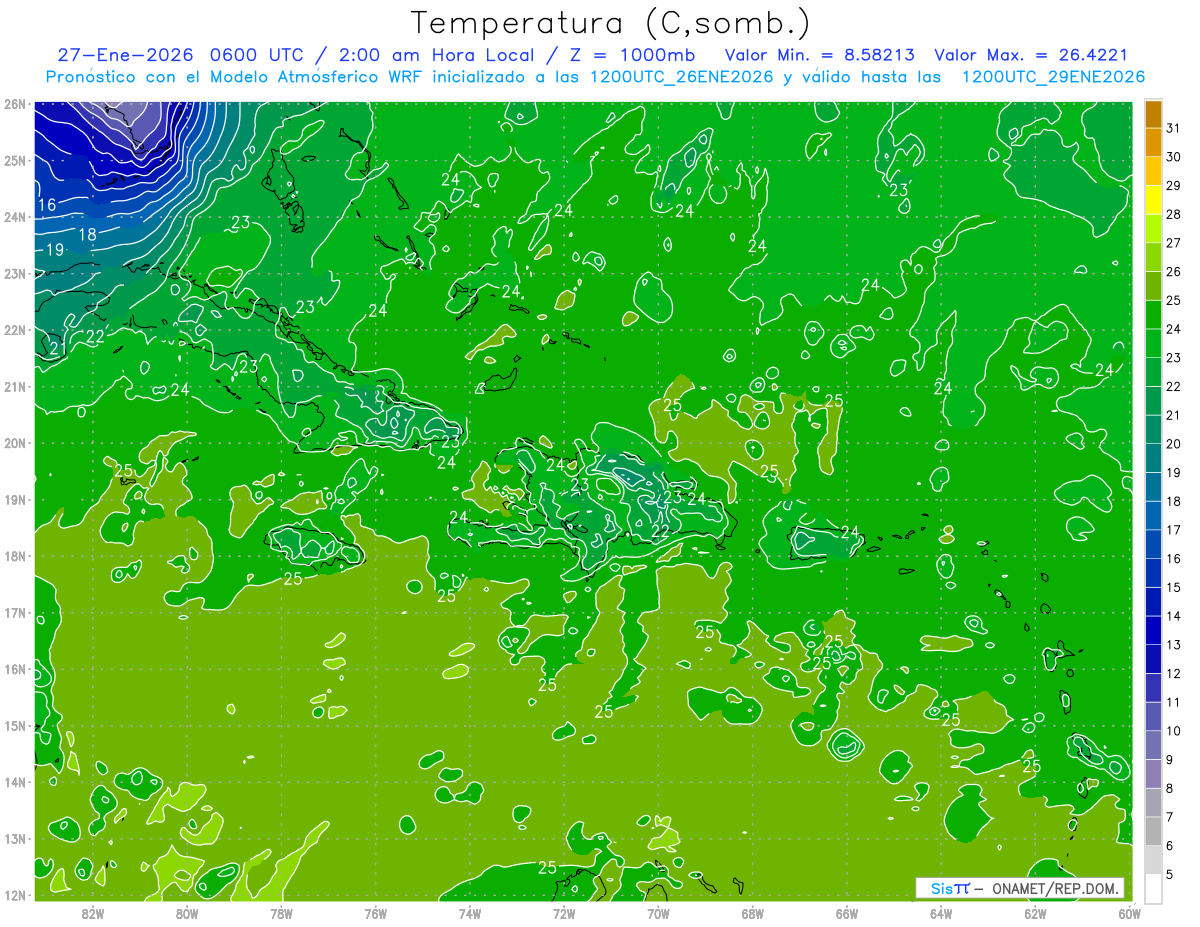Click the 26N latitude axis label
The width and height of the screenshot is (1200, 927).
14,104
